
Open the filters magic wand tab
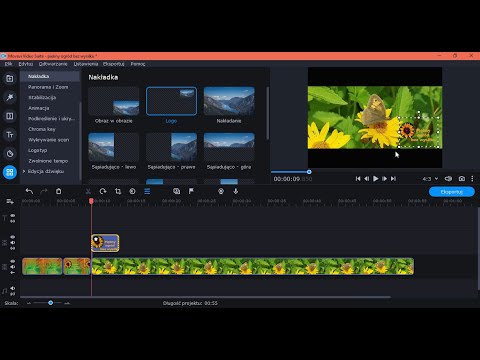pos(10,97)
